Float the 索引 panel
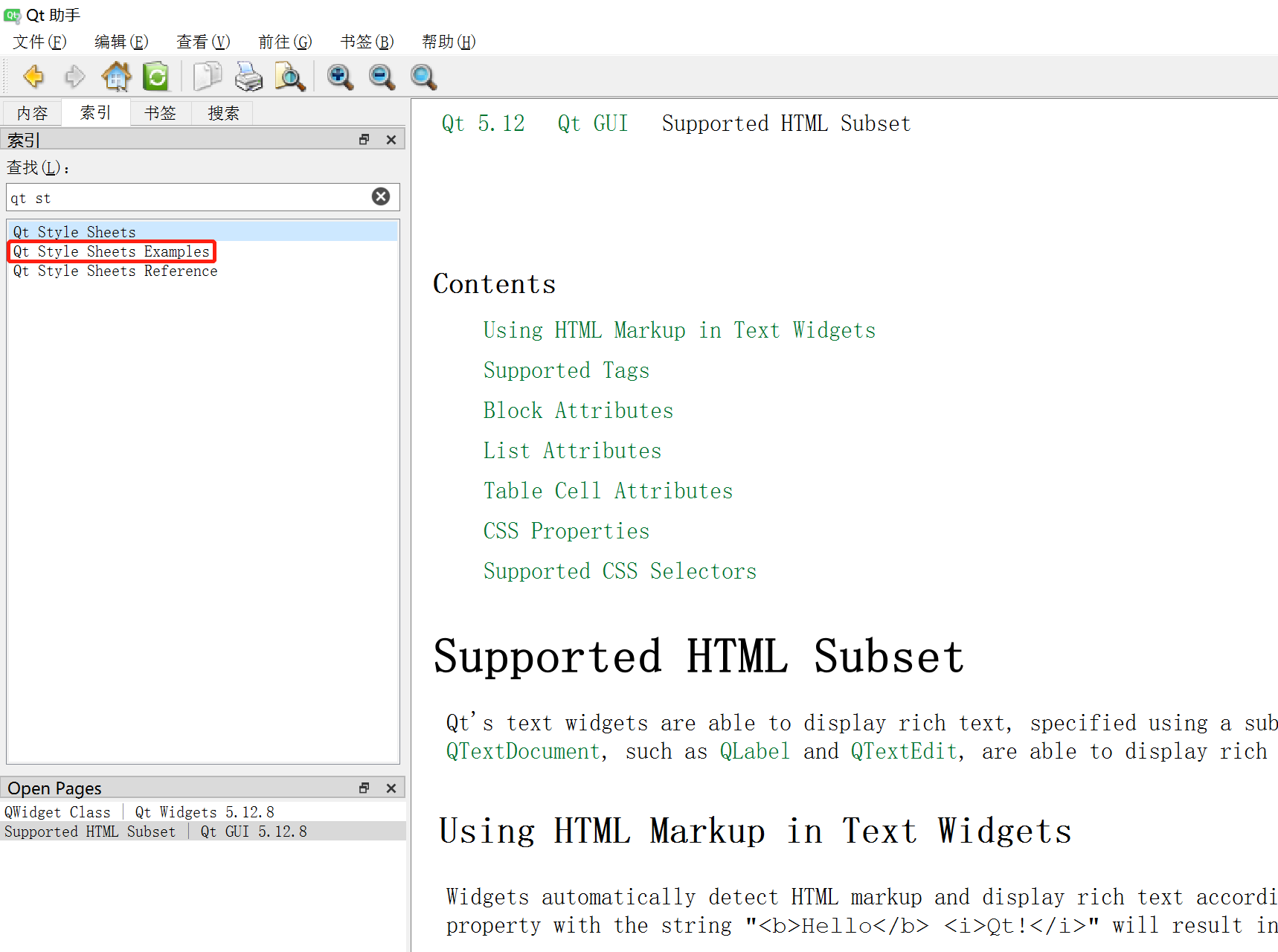The image size is (1278, 952). [x=365, y=139]
